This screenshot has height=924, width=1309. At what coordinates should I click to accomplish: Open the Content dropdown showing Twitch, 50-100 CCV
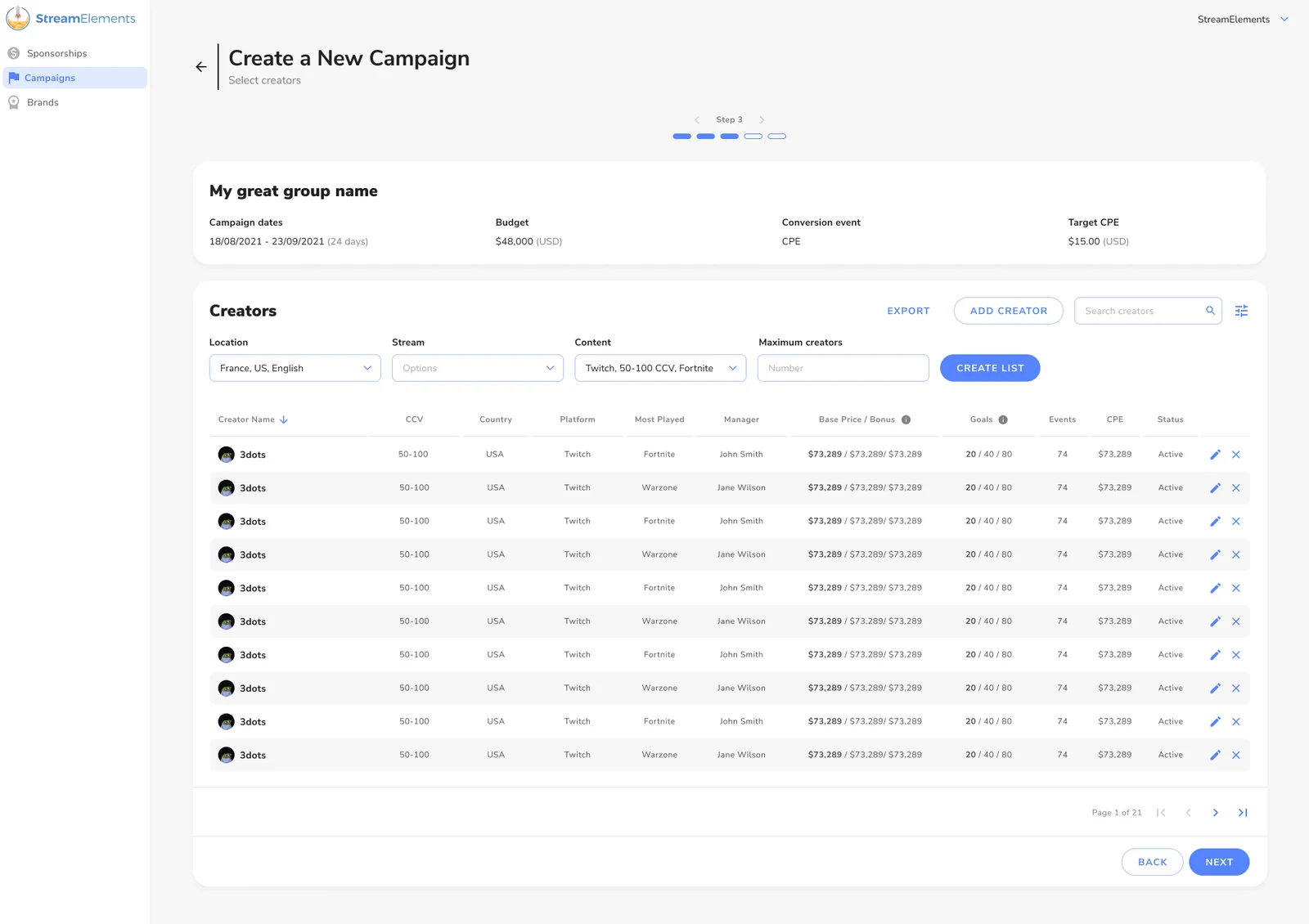point(660,368)
